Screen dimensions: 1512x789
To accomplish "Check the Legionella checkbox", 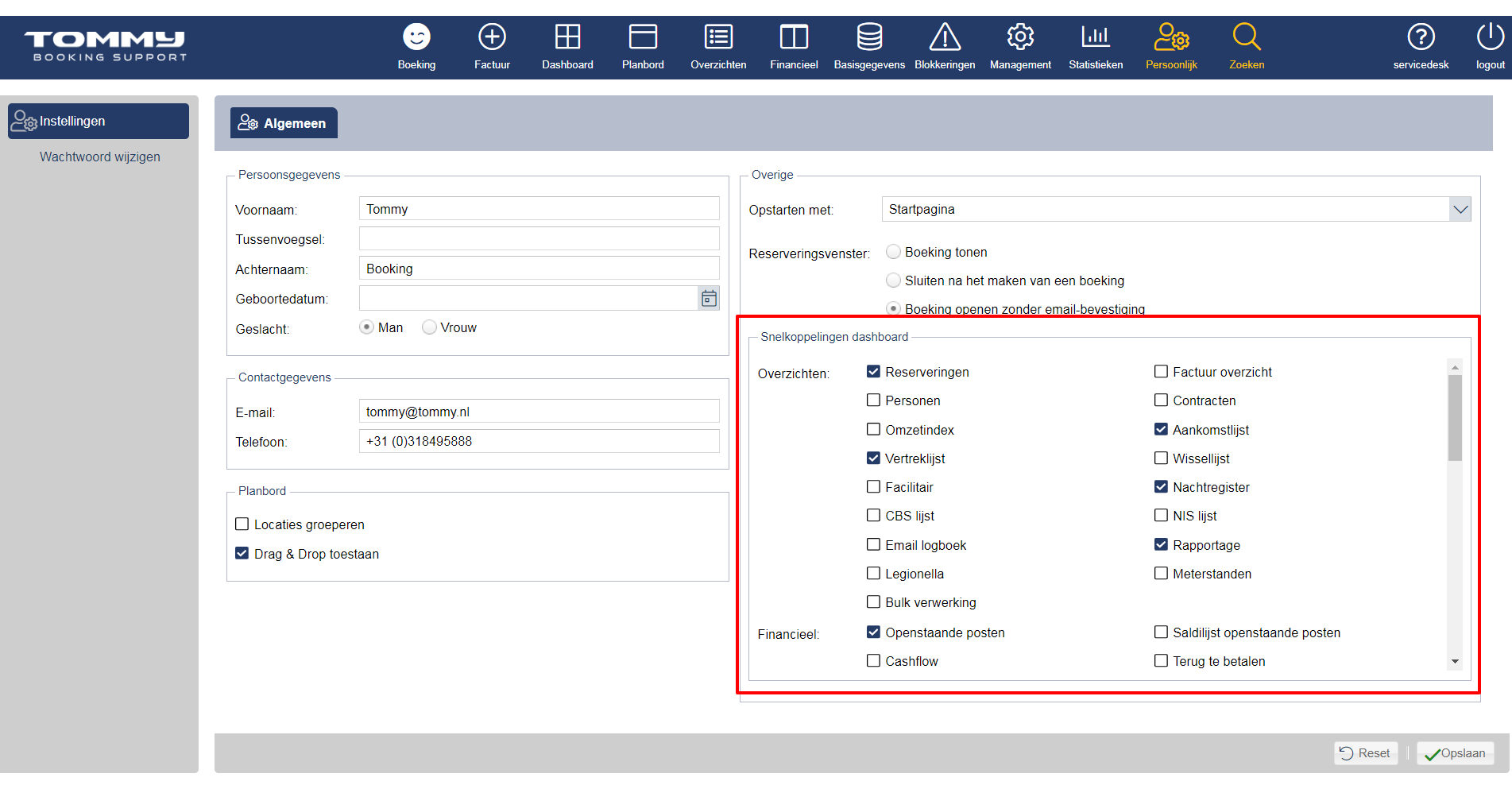I will point(873,573).
